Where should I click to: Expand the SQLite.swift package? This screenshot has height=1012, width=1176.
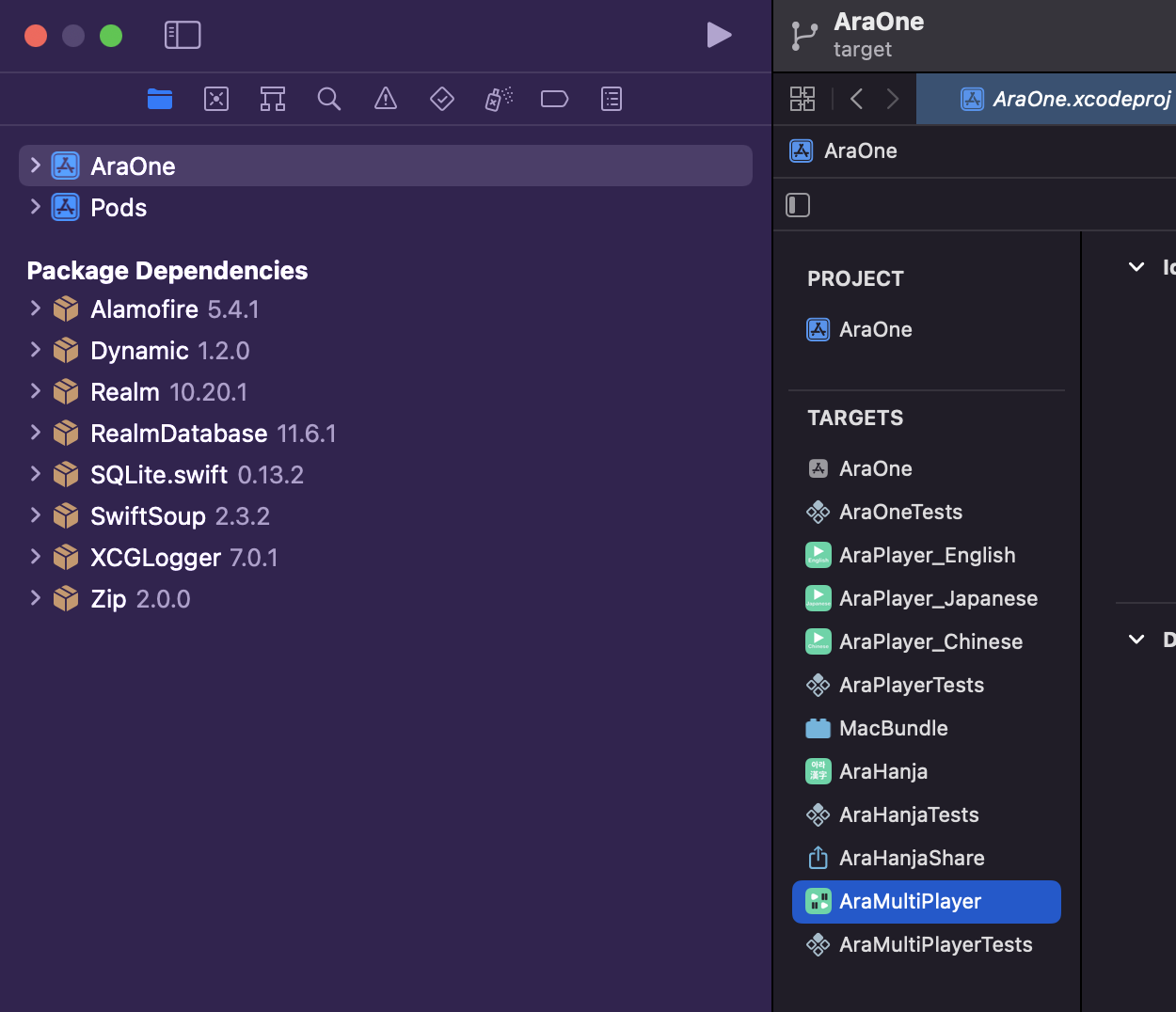[35, 474]
